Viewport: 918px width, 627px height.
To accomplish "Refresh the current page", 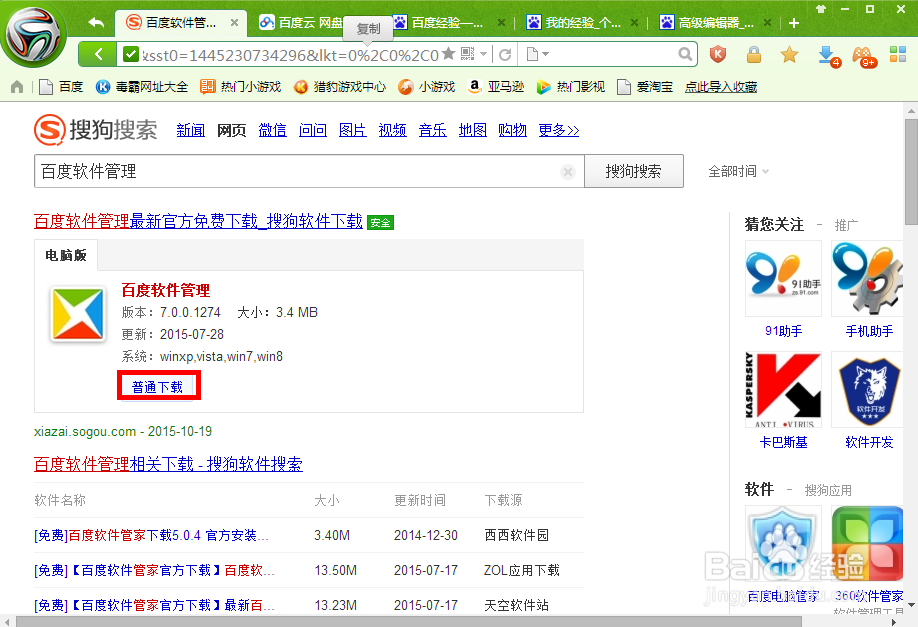I will point(504,54).
